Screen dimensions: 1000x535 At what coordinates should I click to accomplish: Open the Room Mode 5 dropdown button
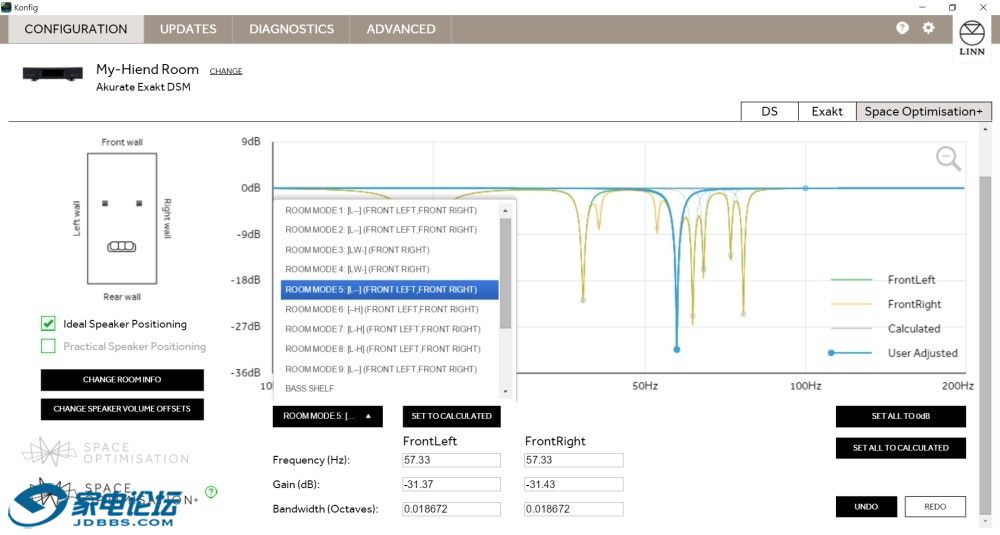pyautogui.click(x=327, y=416)
